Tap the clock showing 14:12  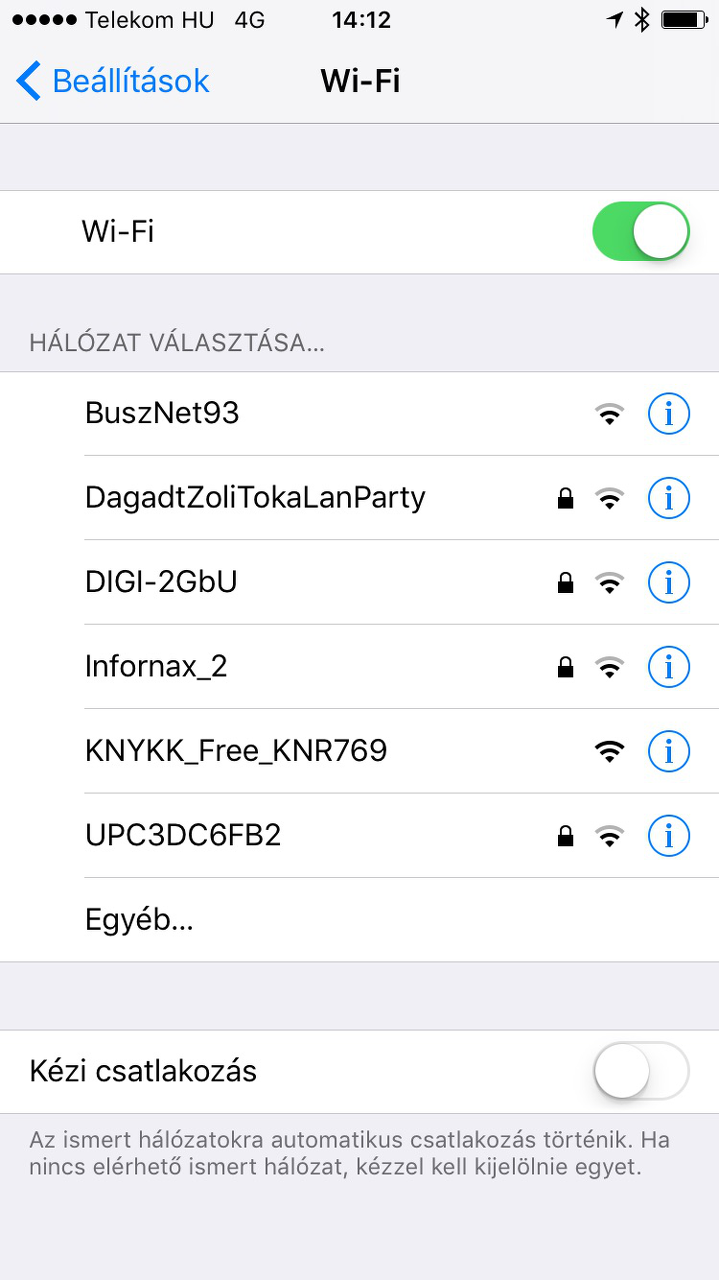[360, 19]
